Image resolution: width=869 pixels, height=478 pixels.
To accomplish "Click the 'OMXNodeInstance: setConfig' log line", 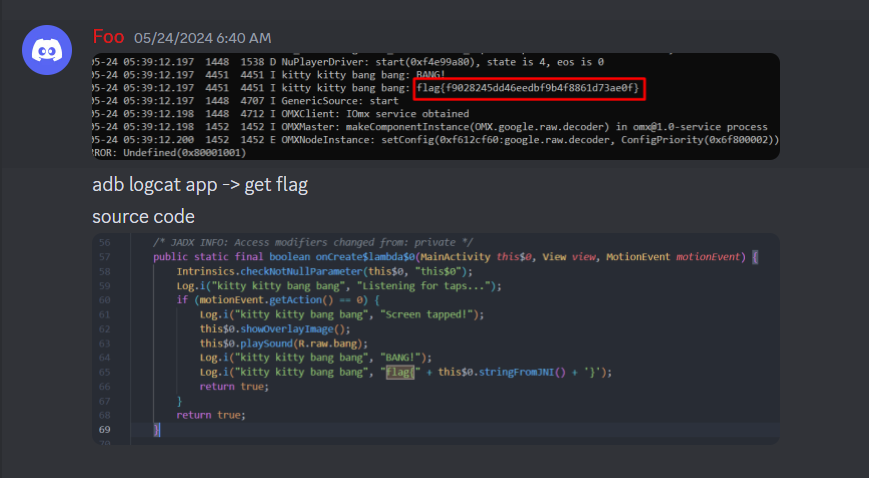I will pyautogui.click(x=436, y=140).
